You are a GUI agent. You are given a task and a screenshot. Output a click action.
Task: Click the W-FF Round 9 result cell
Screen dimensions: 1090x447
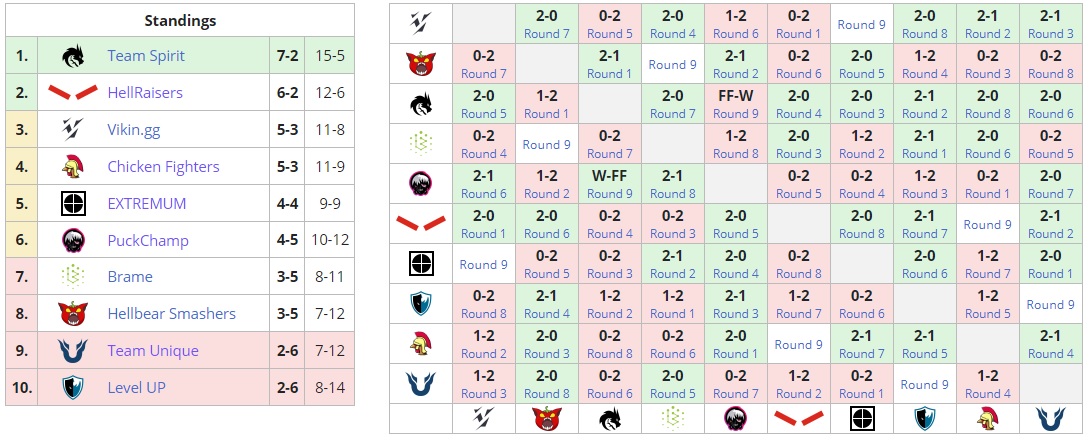pyautogui.click(x=609, y=185)
